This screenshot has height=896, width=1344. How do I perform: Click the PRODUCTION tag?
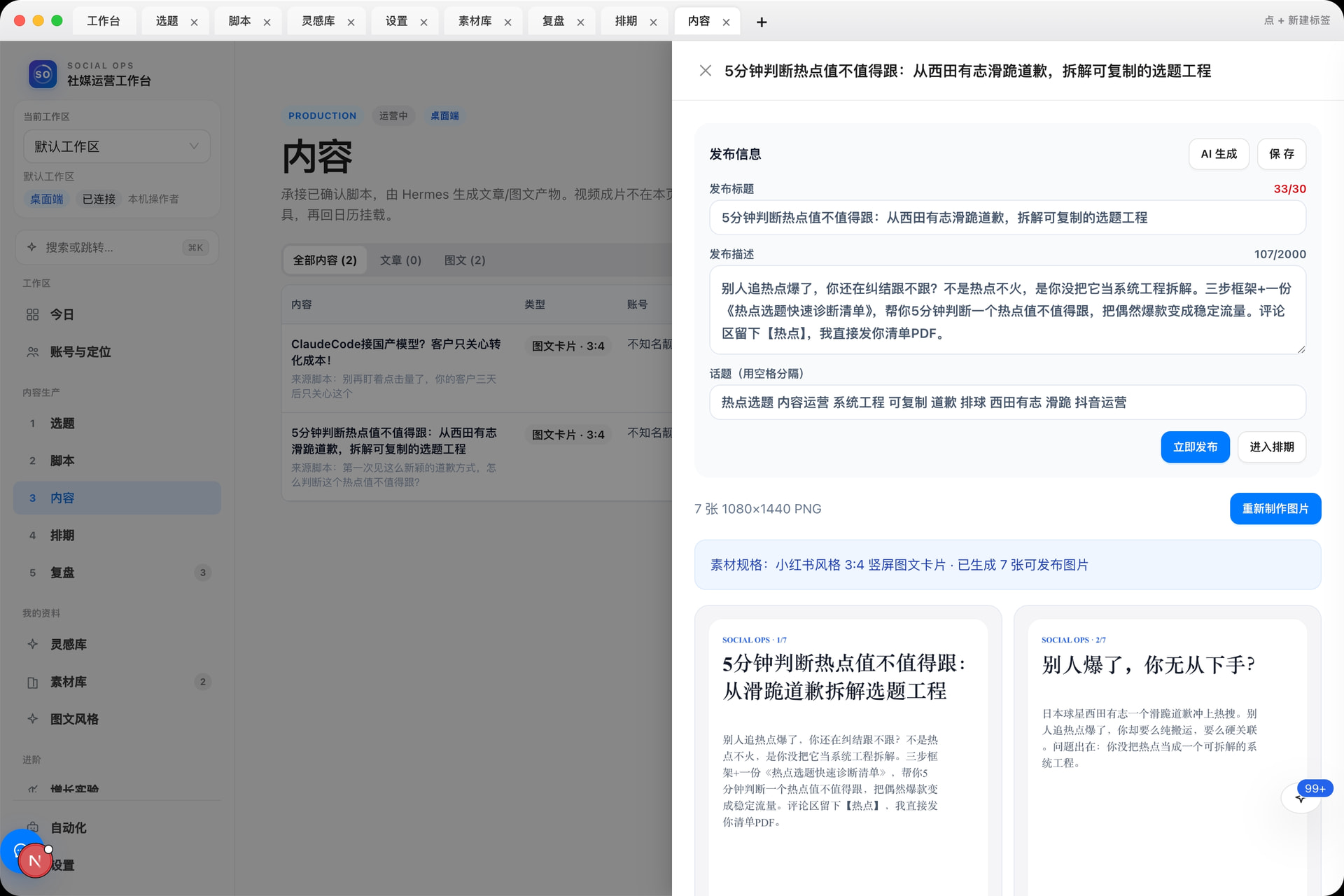pos(323,115)
